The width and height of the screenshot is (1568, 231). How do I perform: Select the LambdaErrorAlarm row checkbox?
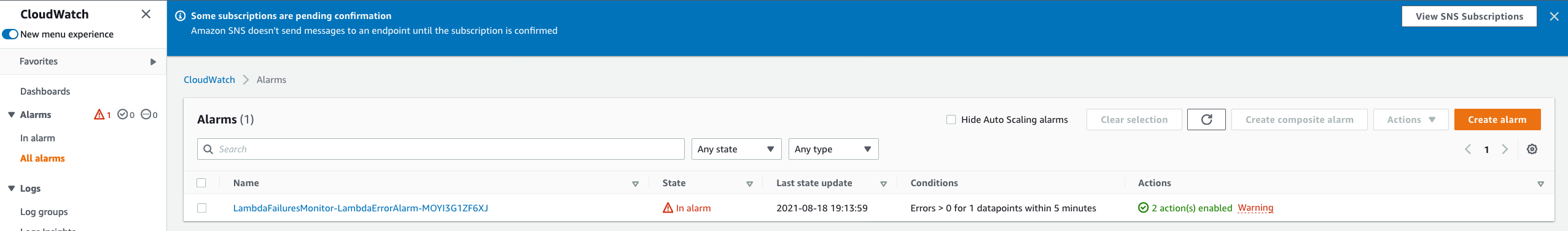point(201,208)
